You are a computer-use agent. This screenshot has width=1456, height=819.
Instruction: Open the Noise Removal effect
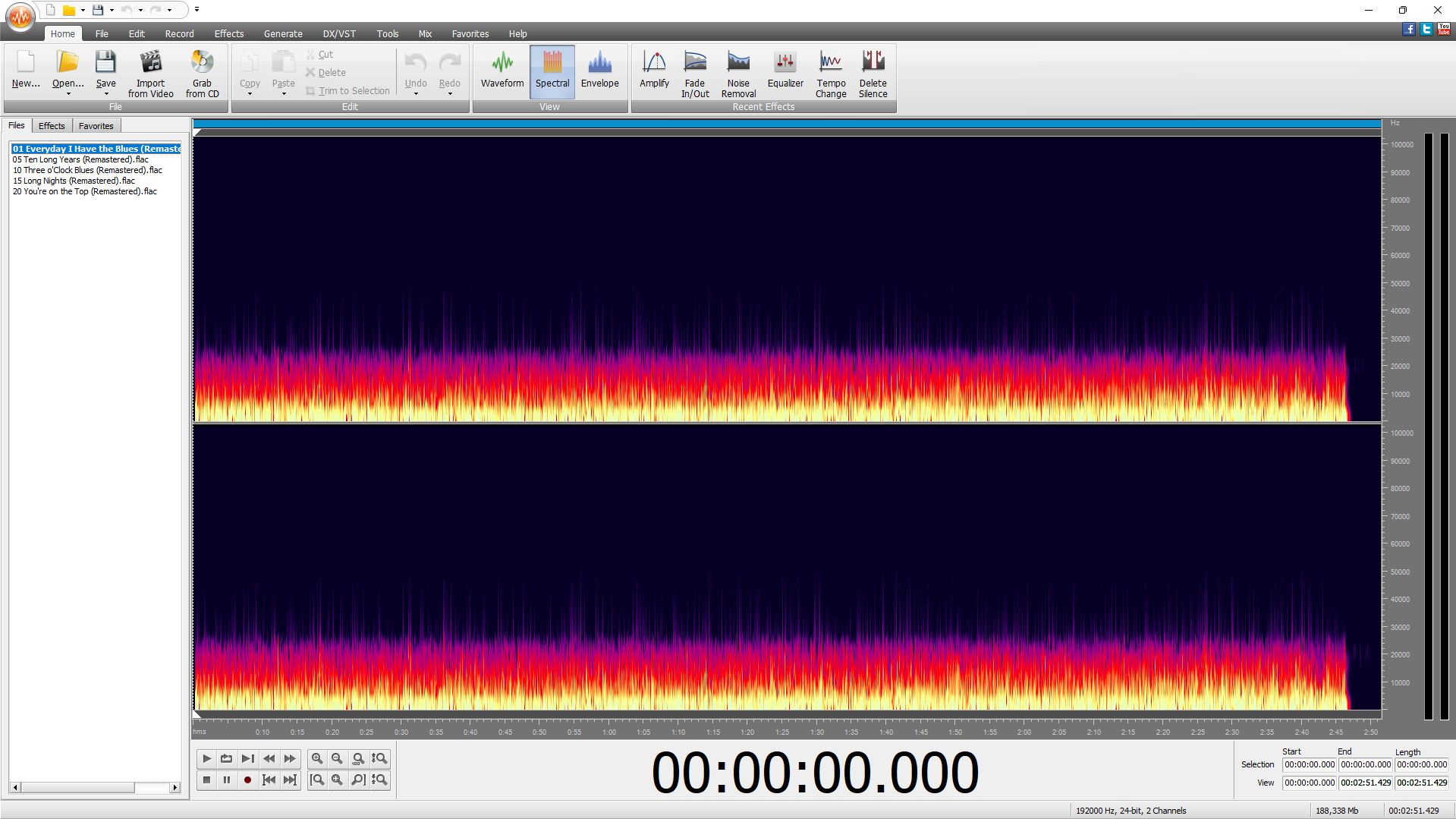(737, 74)
